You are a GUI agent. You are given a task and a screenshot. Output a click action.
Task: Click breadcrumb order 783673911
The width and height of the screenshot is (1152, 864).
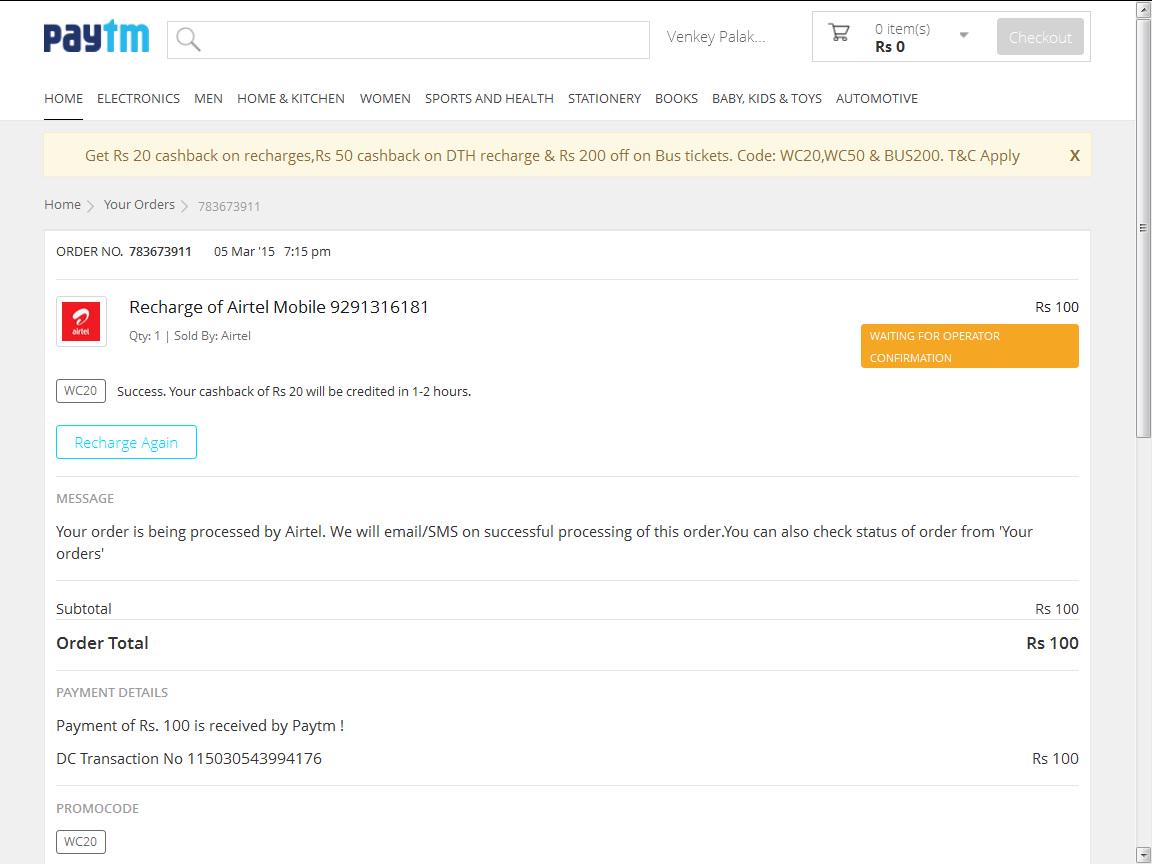(229, 206)
